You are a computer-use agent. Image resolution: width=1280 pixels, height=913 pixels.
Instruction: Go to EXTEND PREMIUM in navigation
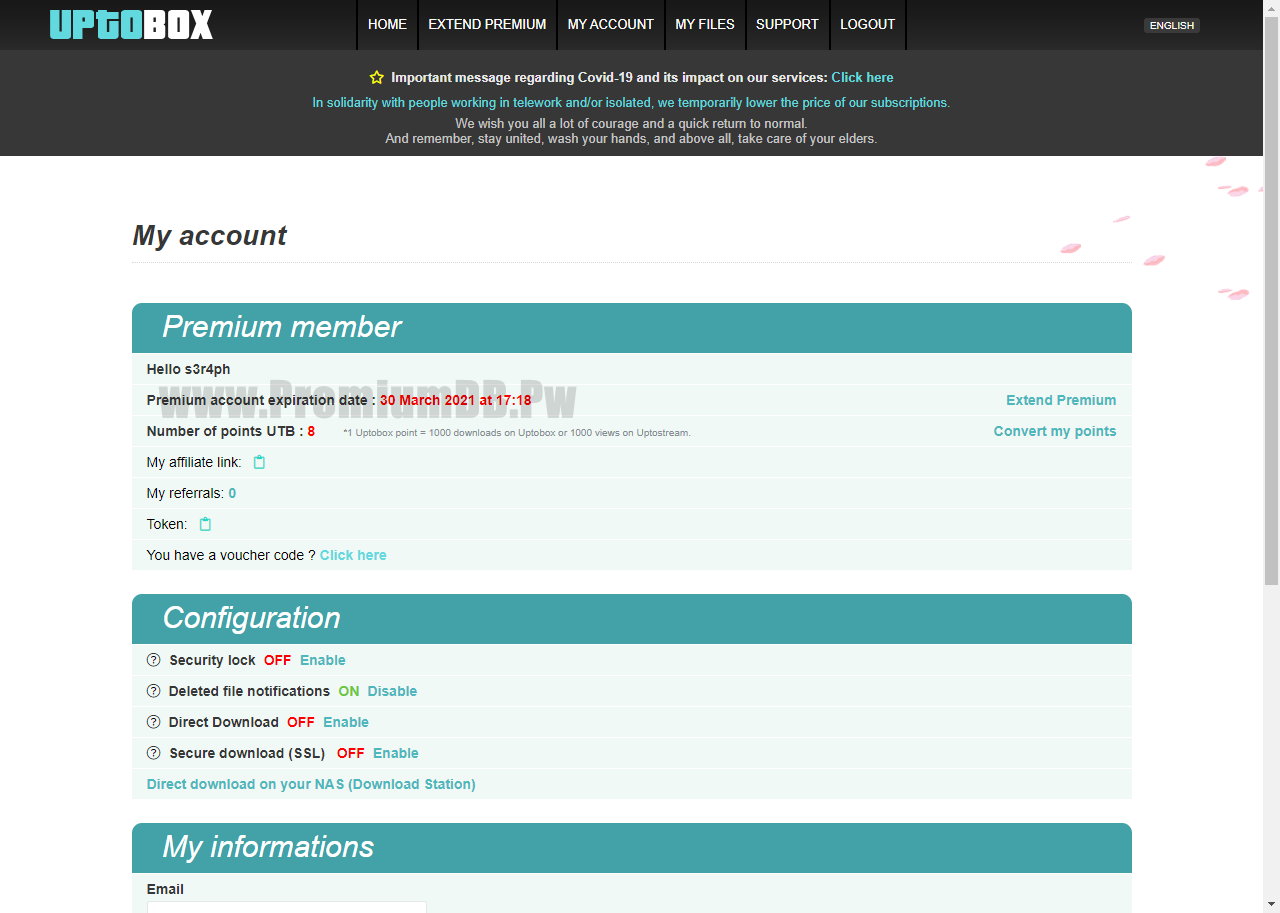(x=487, y=24)
